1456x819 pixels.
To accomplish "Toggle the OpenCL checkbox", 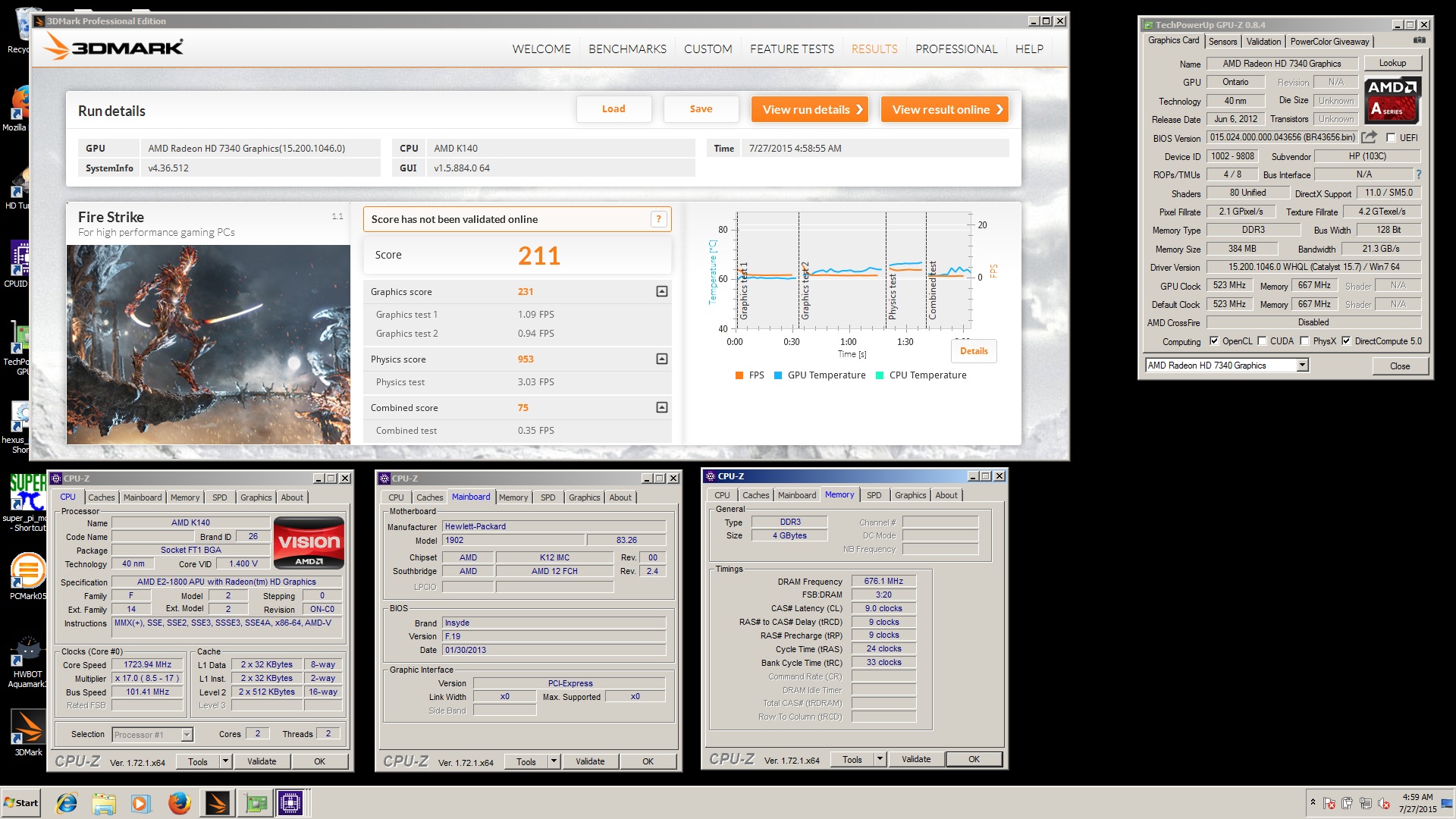I will tap(1214, 341).
